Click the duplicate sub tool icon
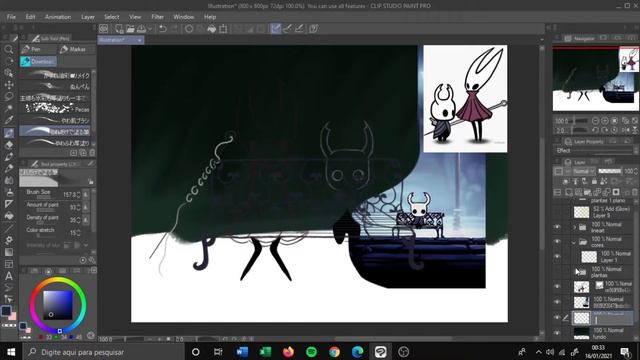 [x=83, y=153]
